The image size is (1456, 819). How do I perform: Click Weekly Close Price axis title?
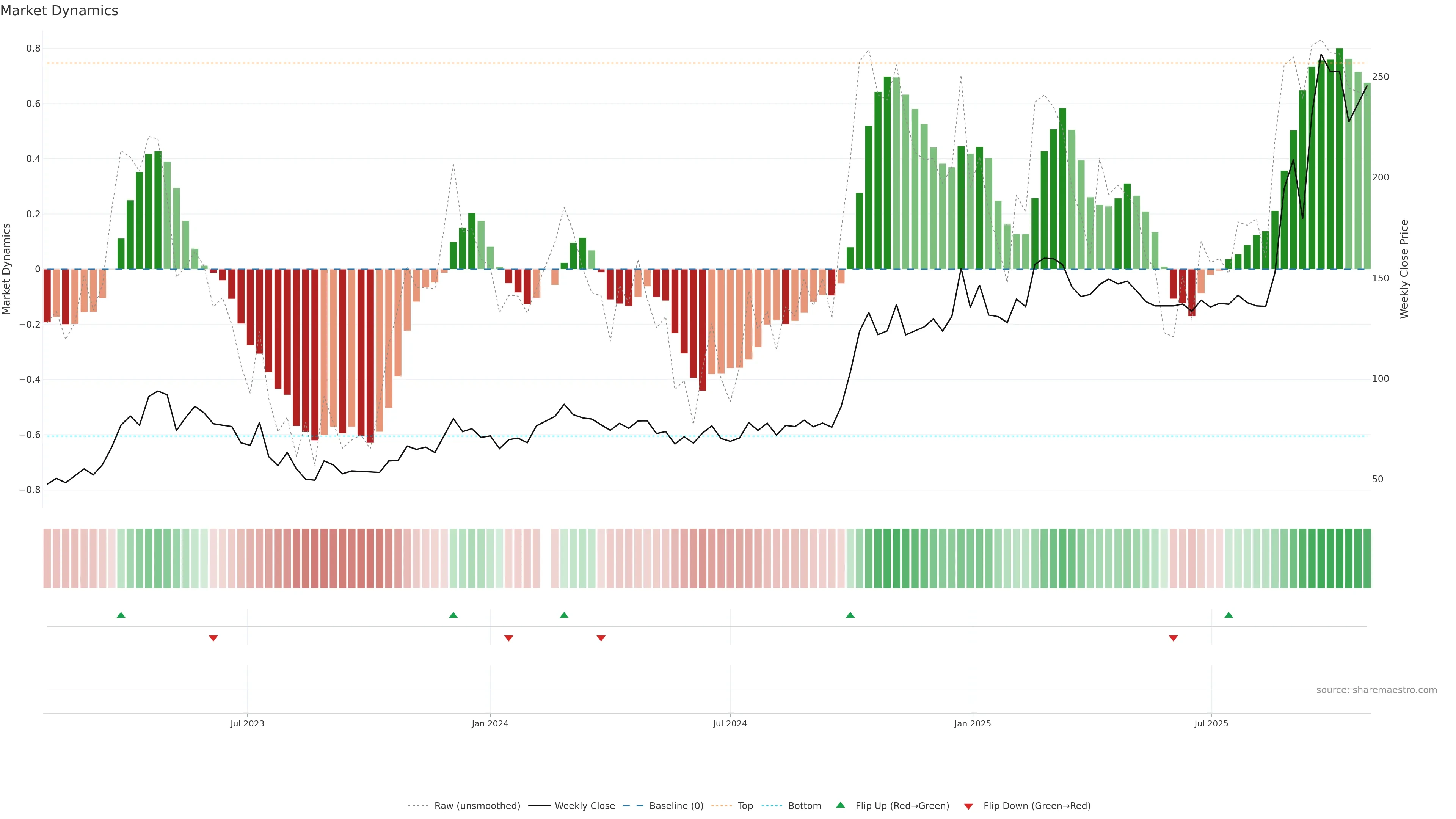[x=1404, y=269]
